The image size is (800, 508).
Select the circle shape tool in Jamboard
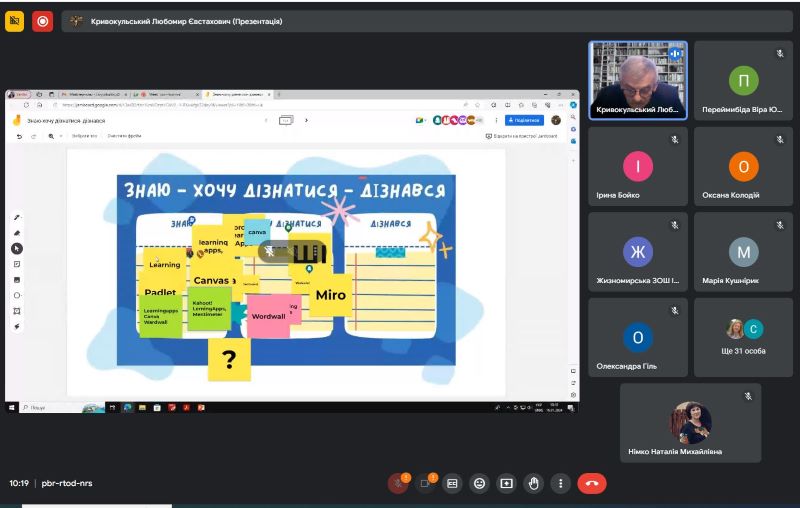pos(17,295)
